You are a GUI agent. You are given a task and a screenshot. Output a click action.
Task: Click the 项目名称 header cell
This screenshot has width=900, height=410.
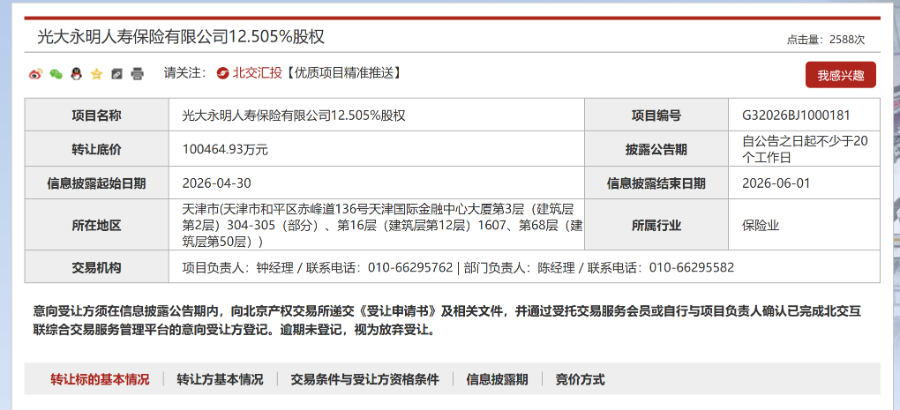(96, 115)
